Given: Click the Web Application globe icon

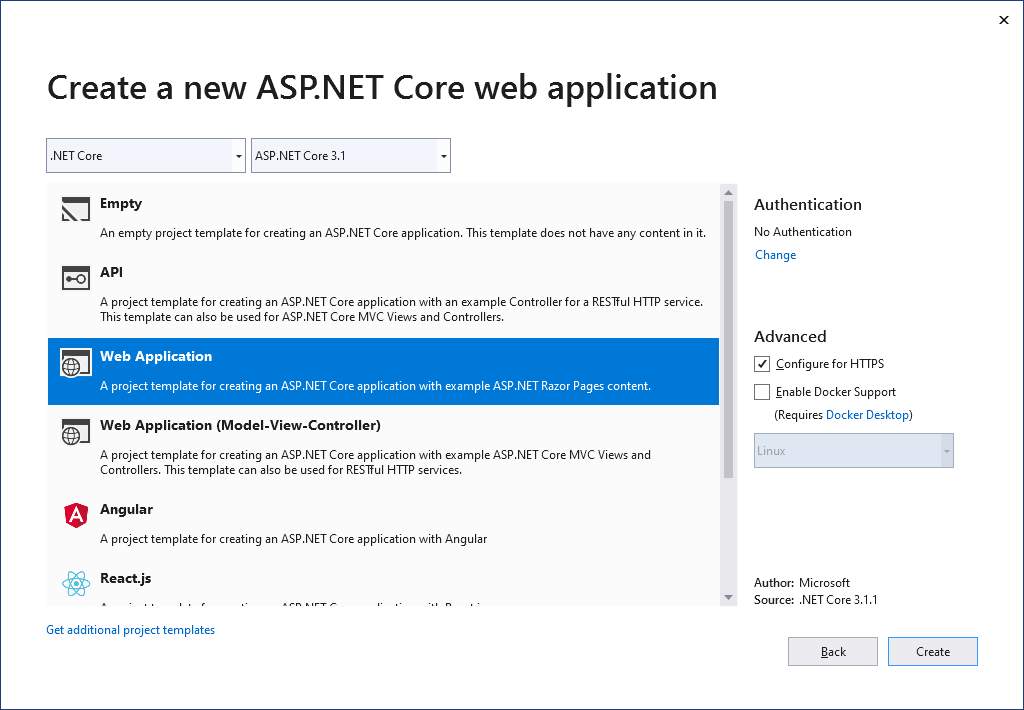Looking at the screenshot, I should pos(76,363).
